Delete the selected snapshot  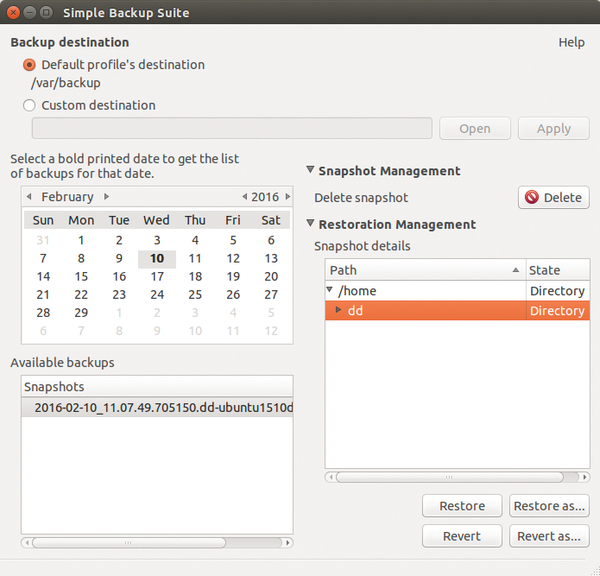click(x=553, y=197)
